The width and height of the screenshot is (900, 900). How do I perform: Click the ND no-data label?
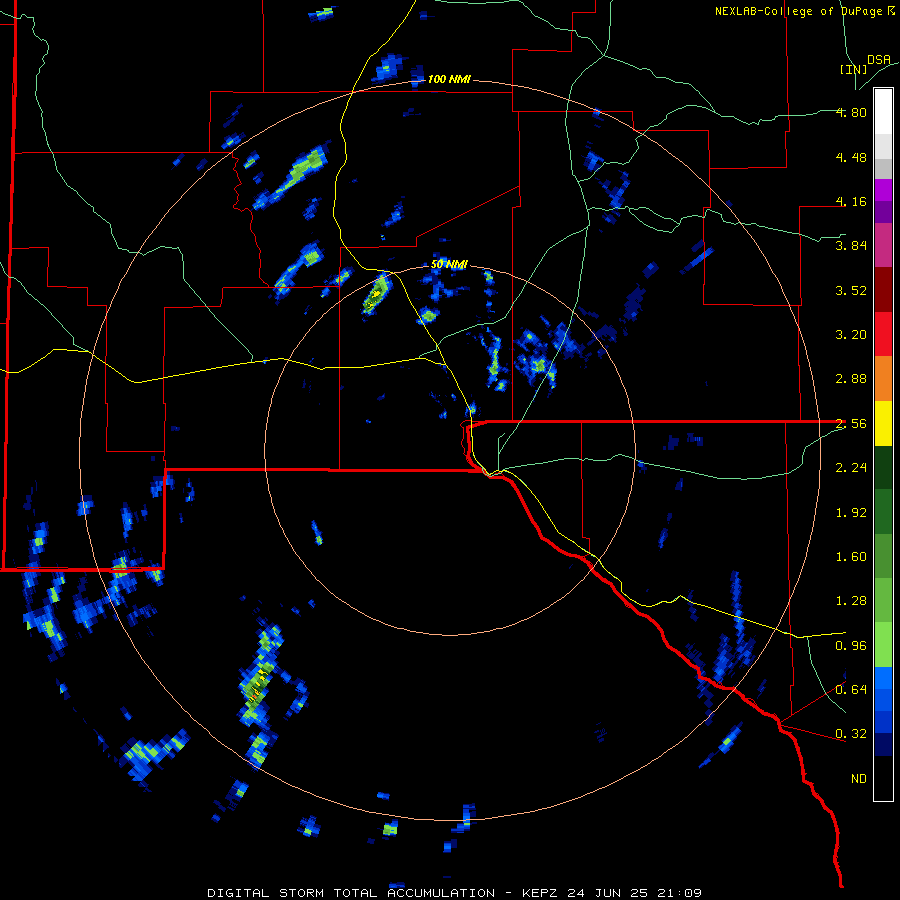coord(859,779)
